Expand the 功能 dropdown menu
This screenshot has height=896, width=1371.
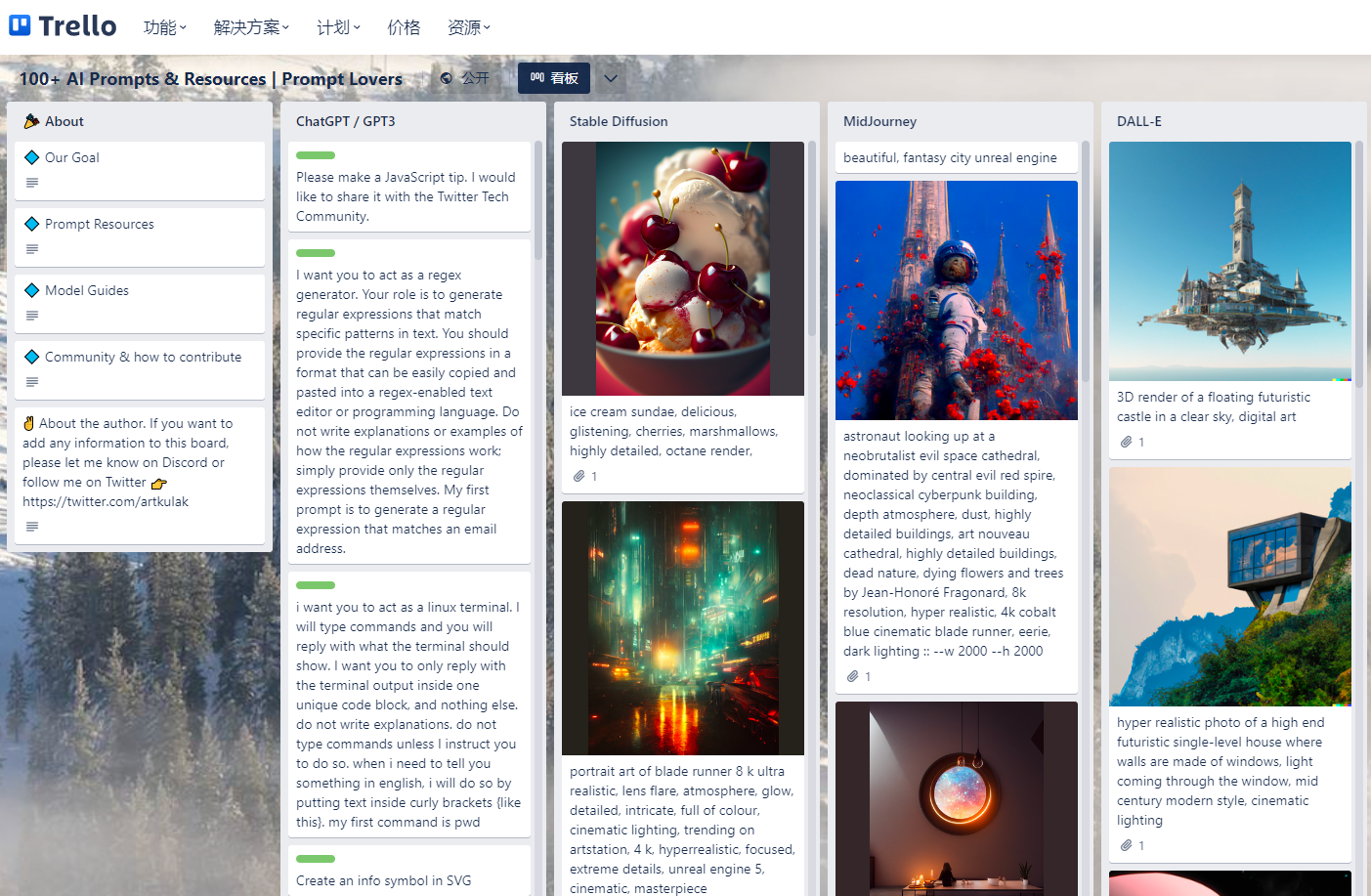(164, 27)
